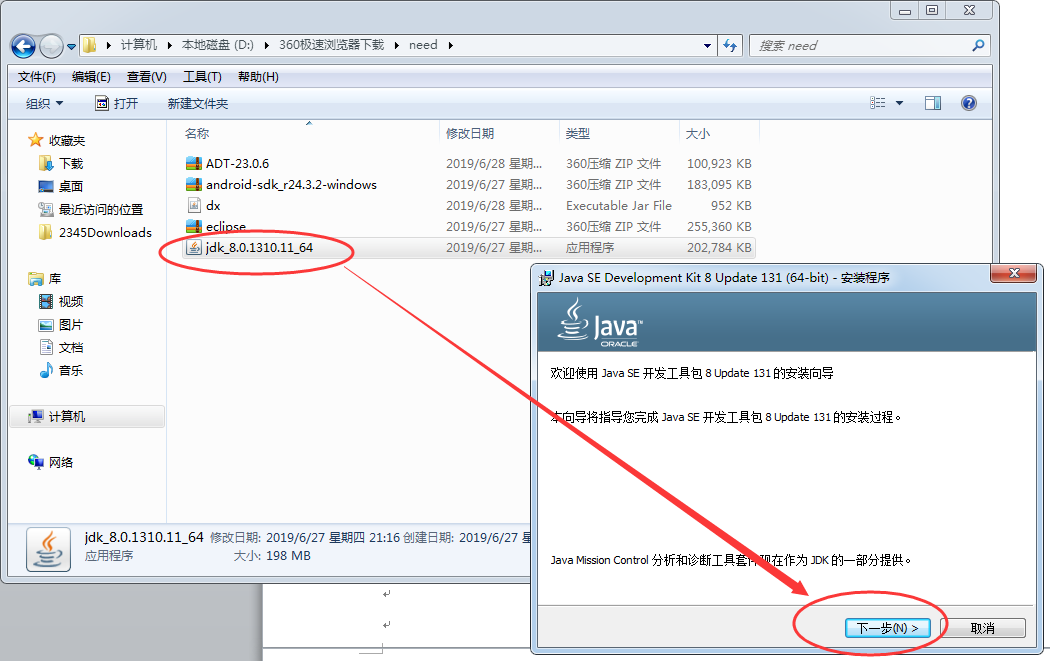Open 2345Downloads folder in favorites
Viewport: 1050px width, 661px height.
105,232
